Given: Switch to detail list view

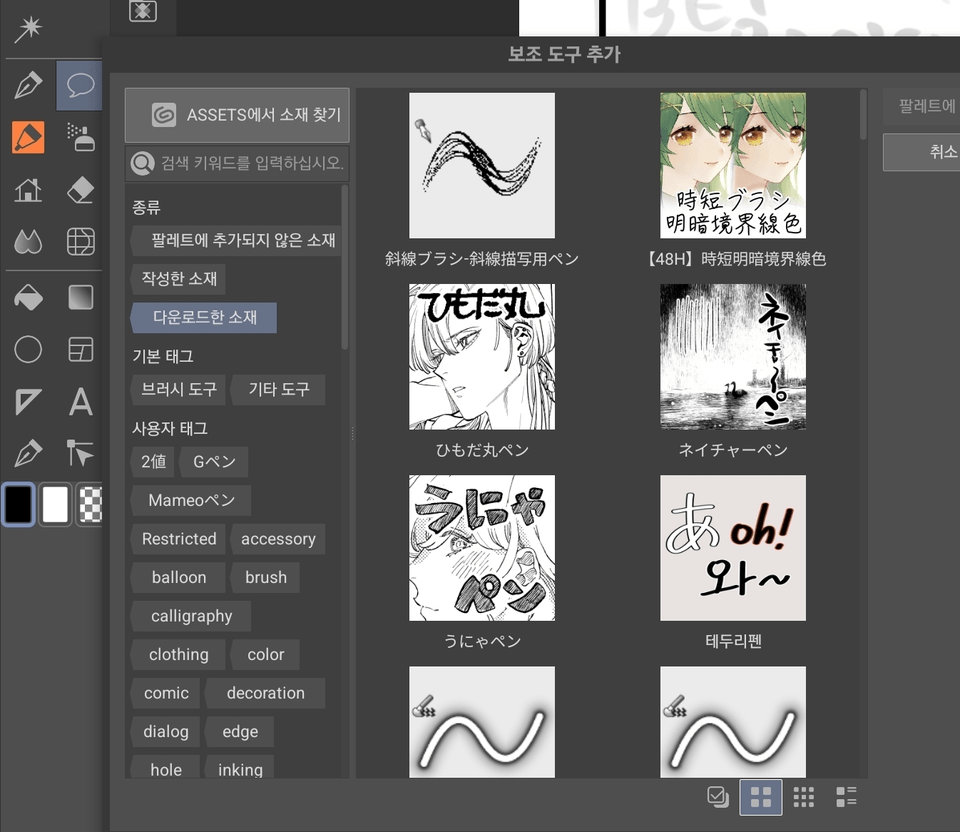Looking at the screenshot, I should click(846, 797).
